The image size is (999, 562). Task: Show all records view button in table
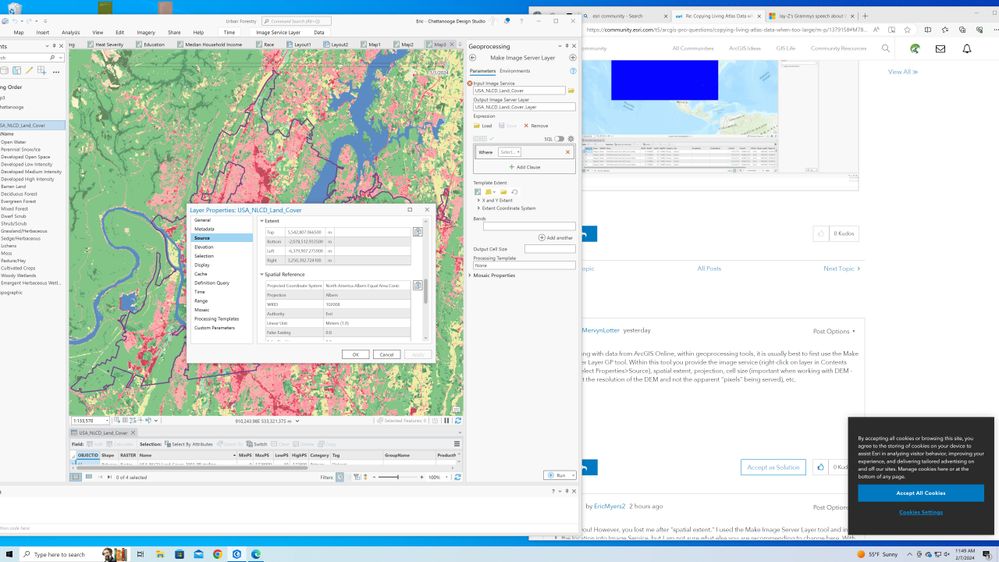75,477
